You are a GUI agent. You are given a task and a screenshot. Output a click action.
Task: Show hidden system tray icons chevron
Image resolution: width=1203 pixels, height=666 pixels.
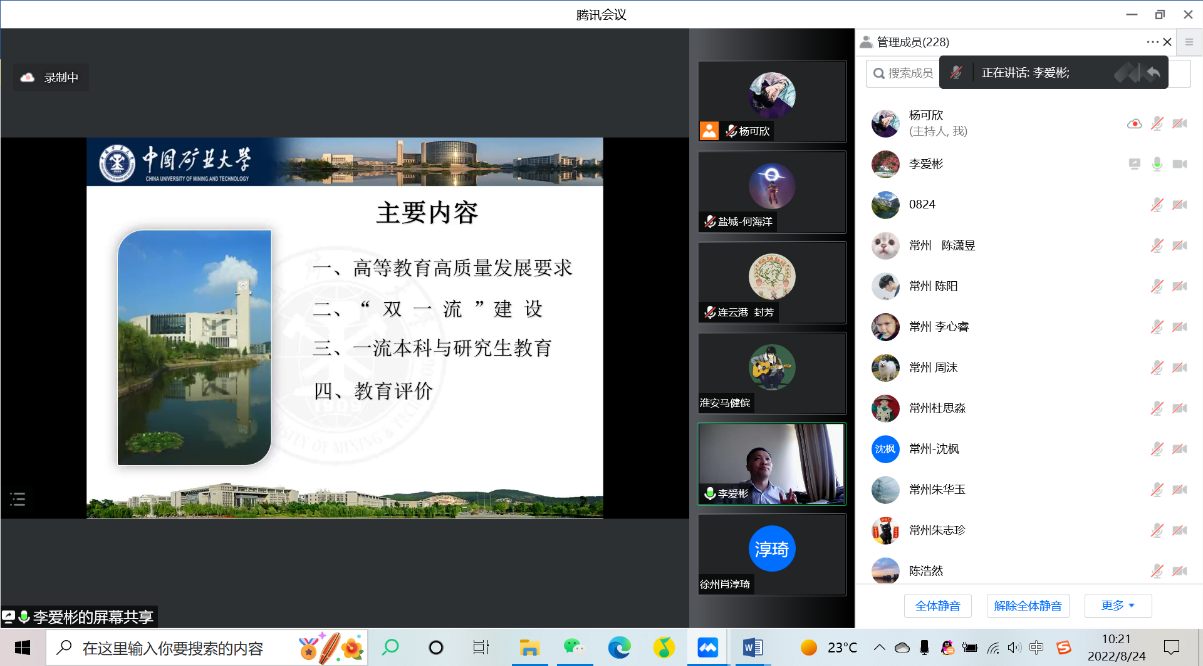click(876, 647)
